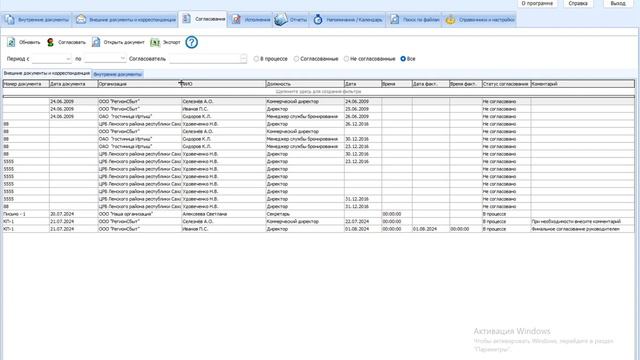640x360 pixels.
Task: Select the Согласованные radio button
Action: click(x=296, y=59)
